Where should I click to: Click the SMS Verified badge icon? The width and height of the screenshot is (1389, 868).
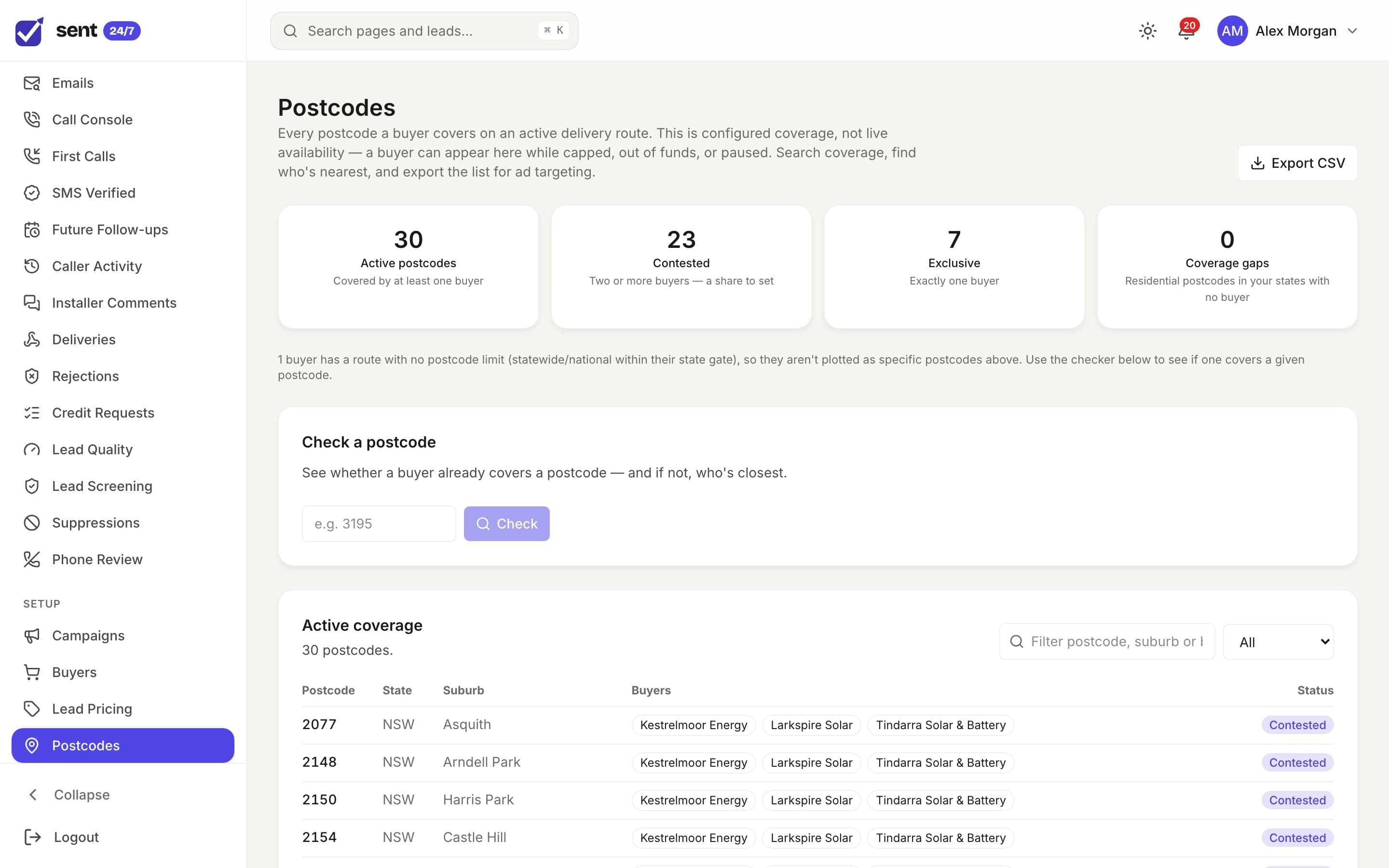coord(31,193)
